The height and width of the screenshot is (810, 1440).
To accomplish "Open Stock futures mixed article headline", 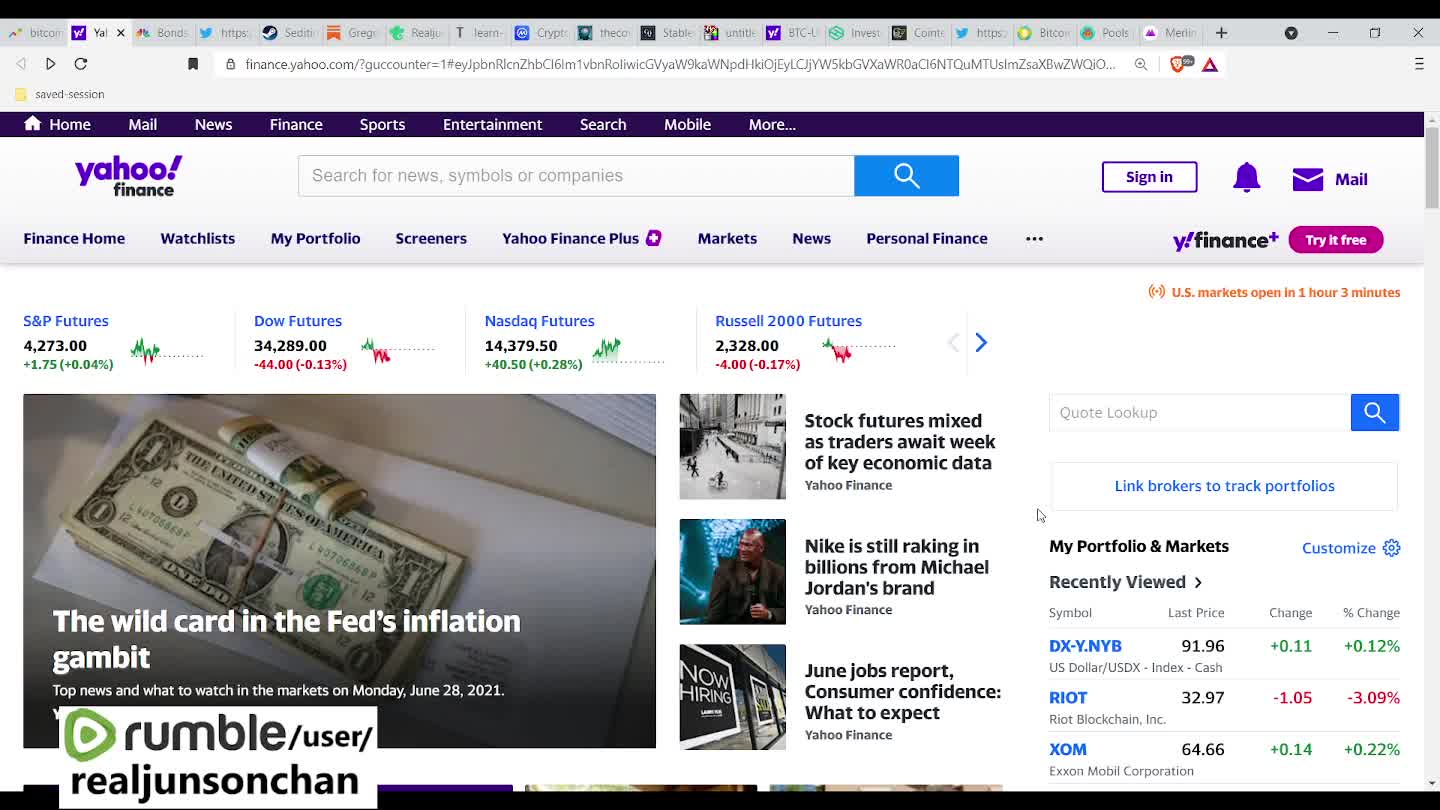I will (900, 442).
